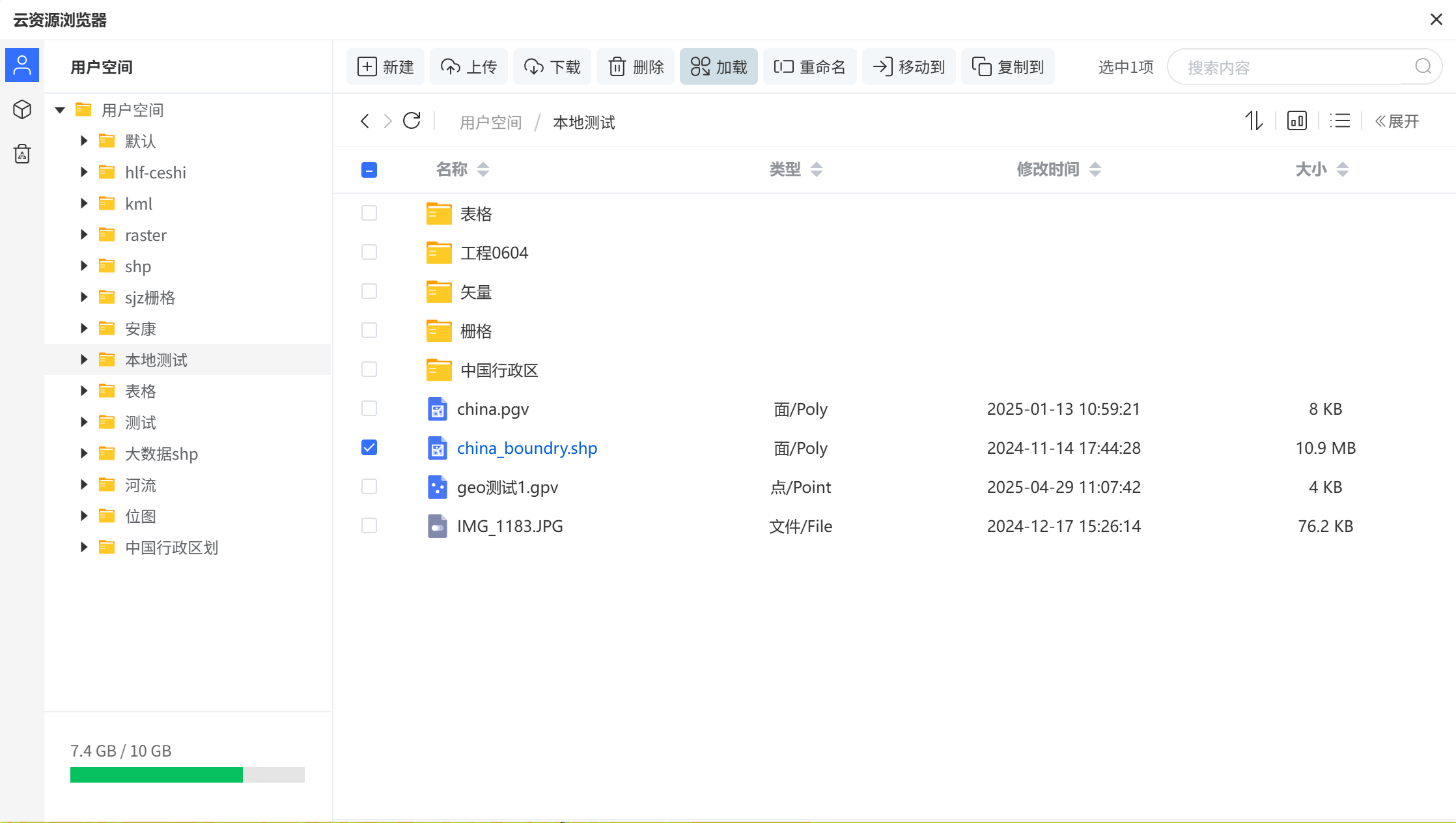Click 展开 to expand details panel
The image size is (1456, 823).
point(1397,121)
